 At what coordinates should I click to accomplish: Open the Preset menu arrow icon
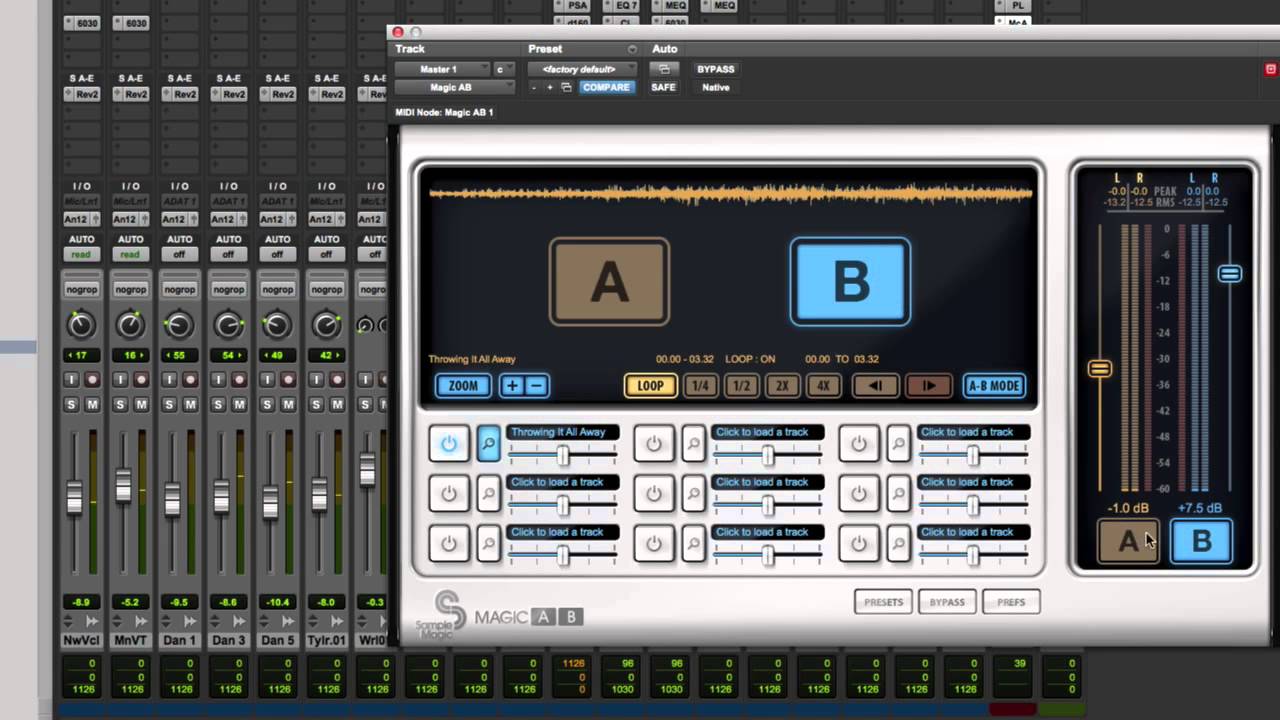point(632,49)
